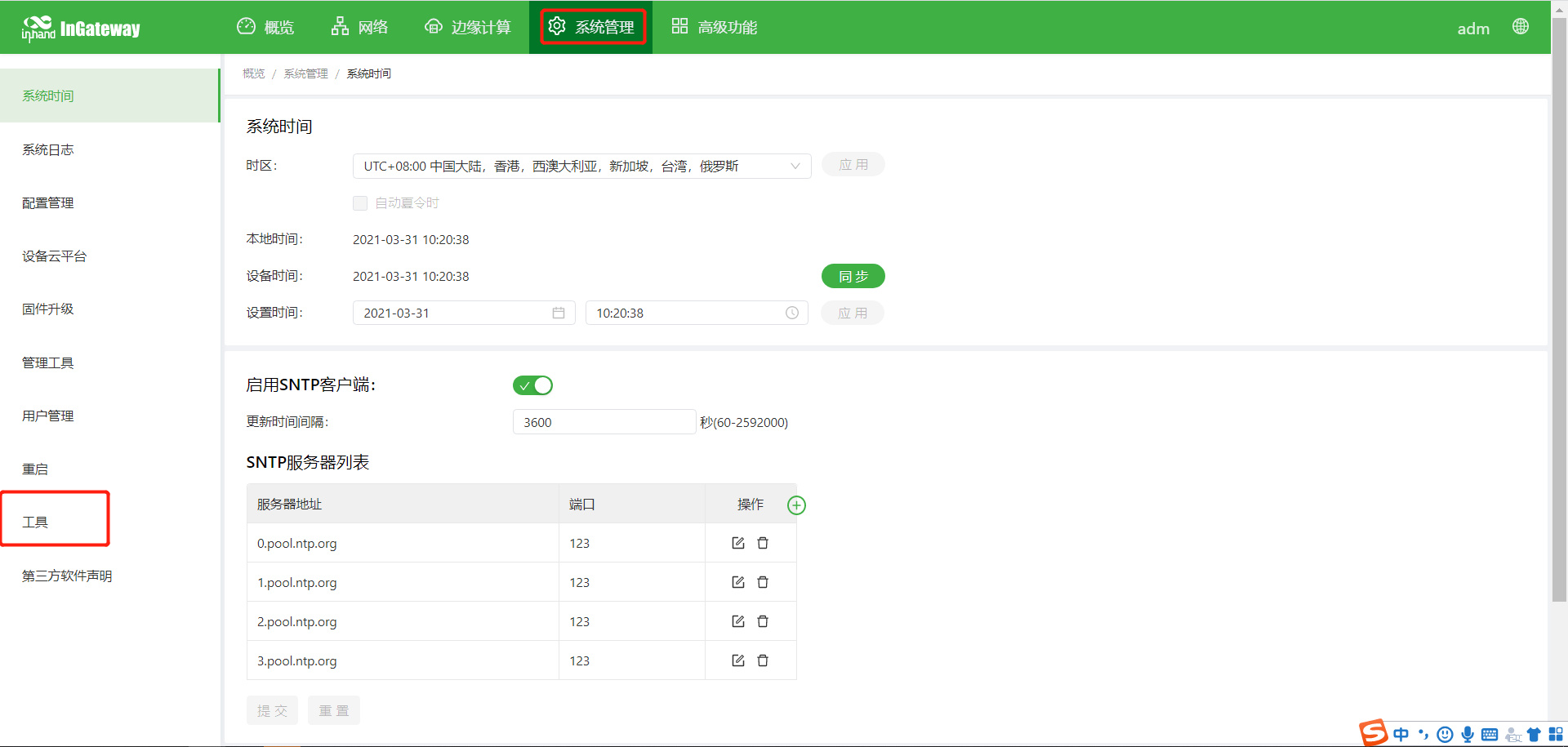
Task: Select 工具 in the sidebar
Action: click(36, 522)
